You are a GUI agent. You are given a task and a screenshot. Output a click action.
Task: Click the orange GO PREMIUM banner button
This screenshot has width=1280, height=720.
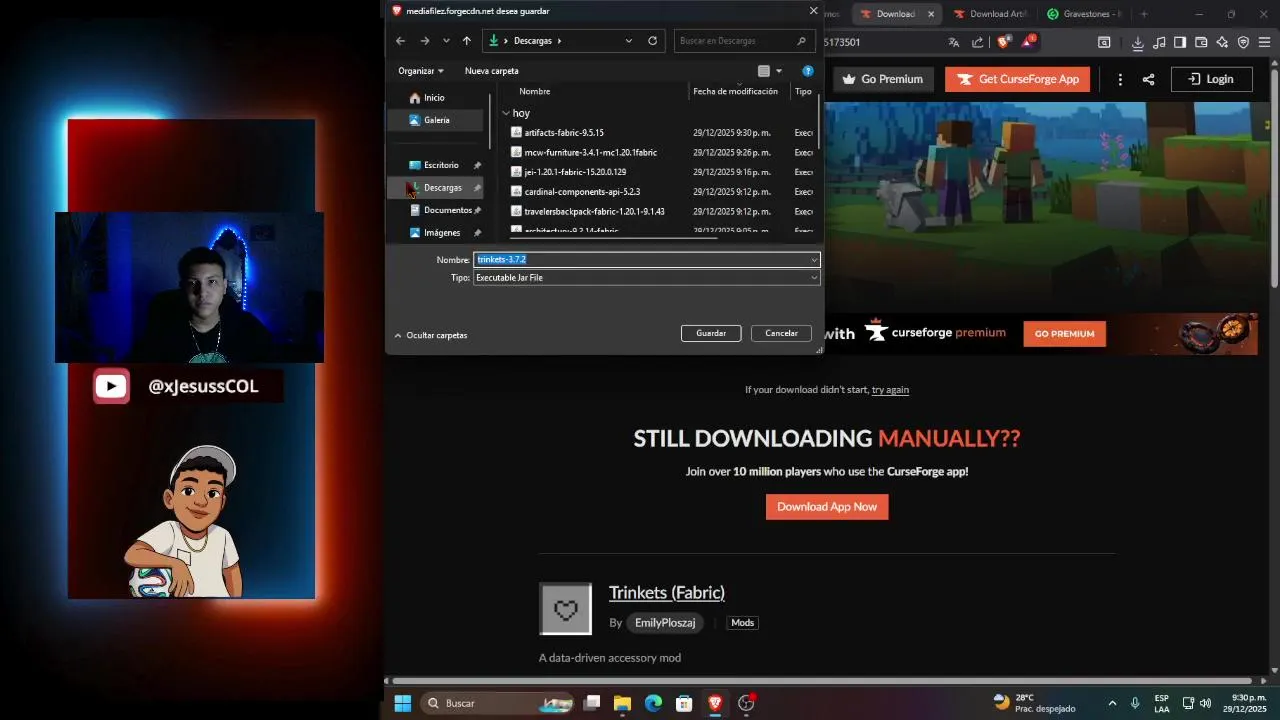click(1064, 334)
